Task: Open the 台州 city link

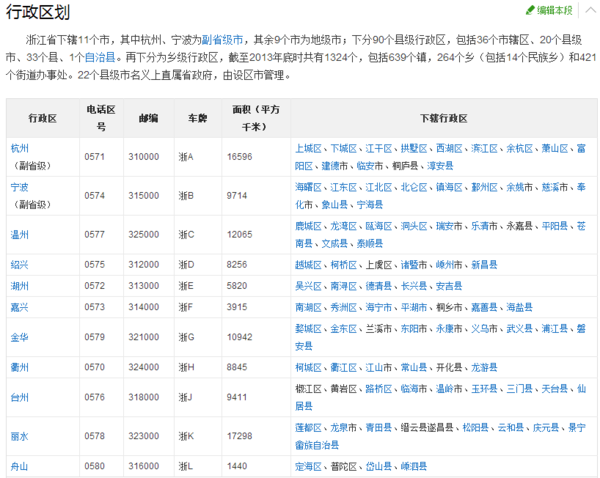Action: pyautogui.click(x=20, y=398)
